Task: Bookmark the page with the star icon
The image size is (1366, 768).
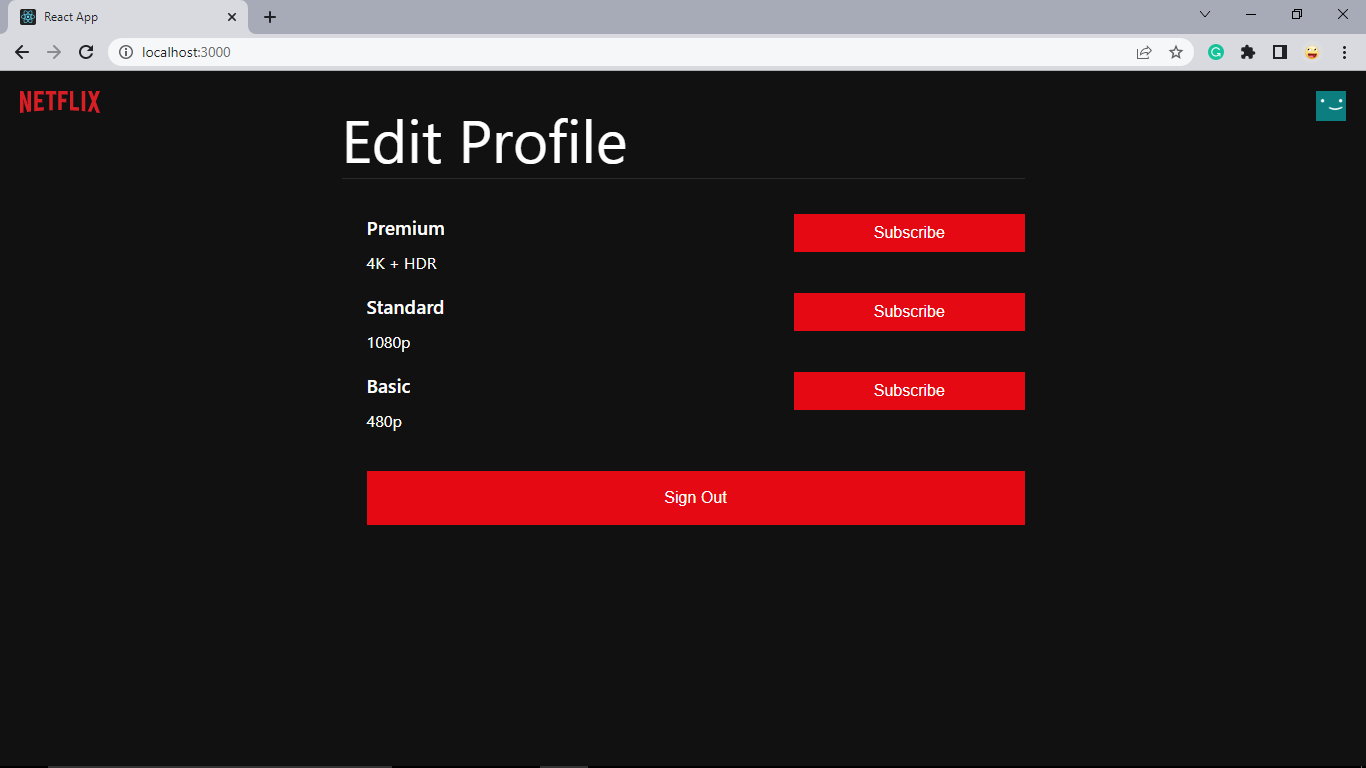Action: pyautogui.click(x=1176, y=52)
